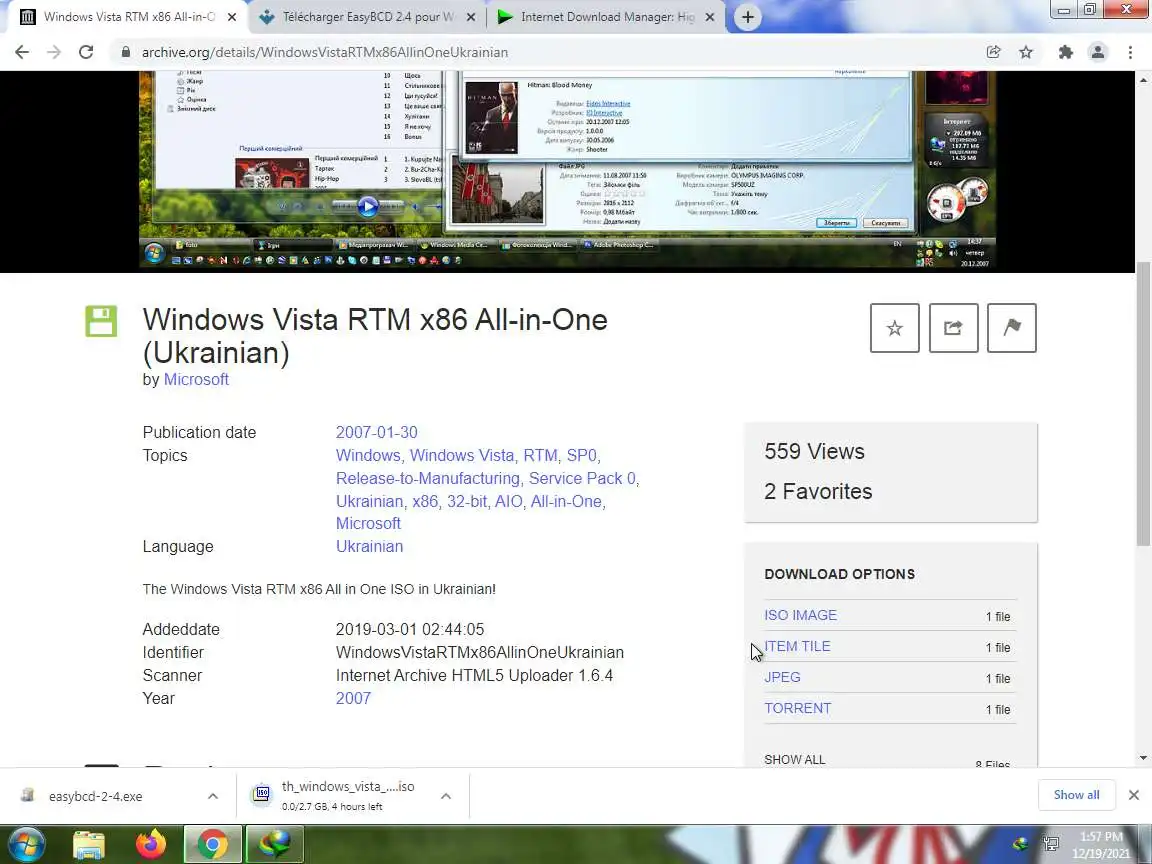Click the All-in-One topic link
The width and height of the screenshot is (1152, 864).
pyautogui.click(x=566, y=501)
